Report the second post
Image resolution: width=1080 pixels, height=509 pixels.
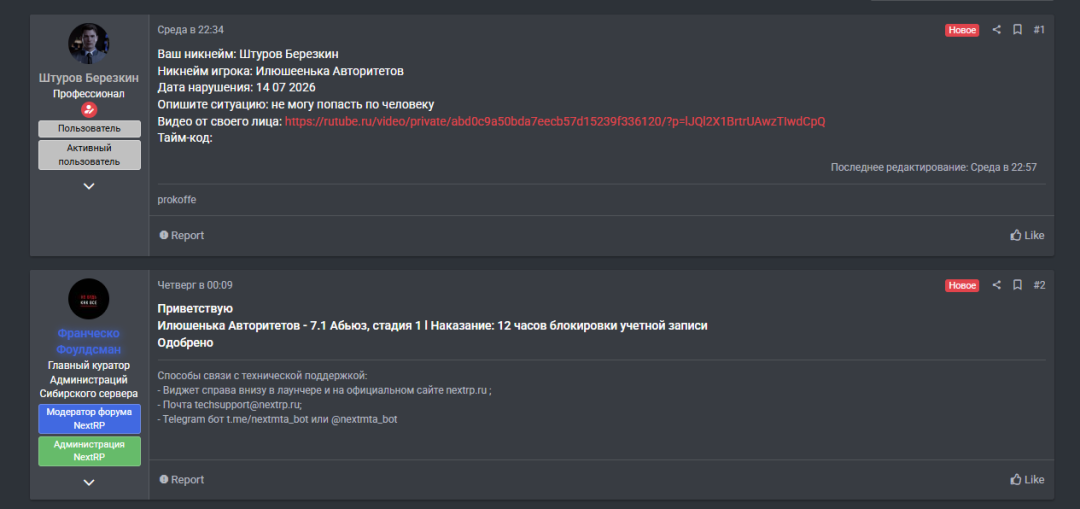tap(182, 479)
